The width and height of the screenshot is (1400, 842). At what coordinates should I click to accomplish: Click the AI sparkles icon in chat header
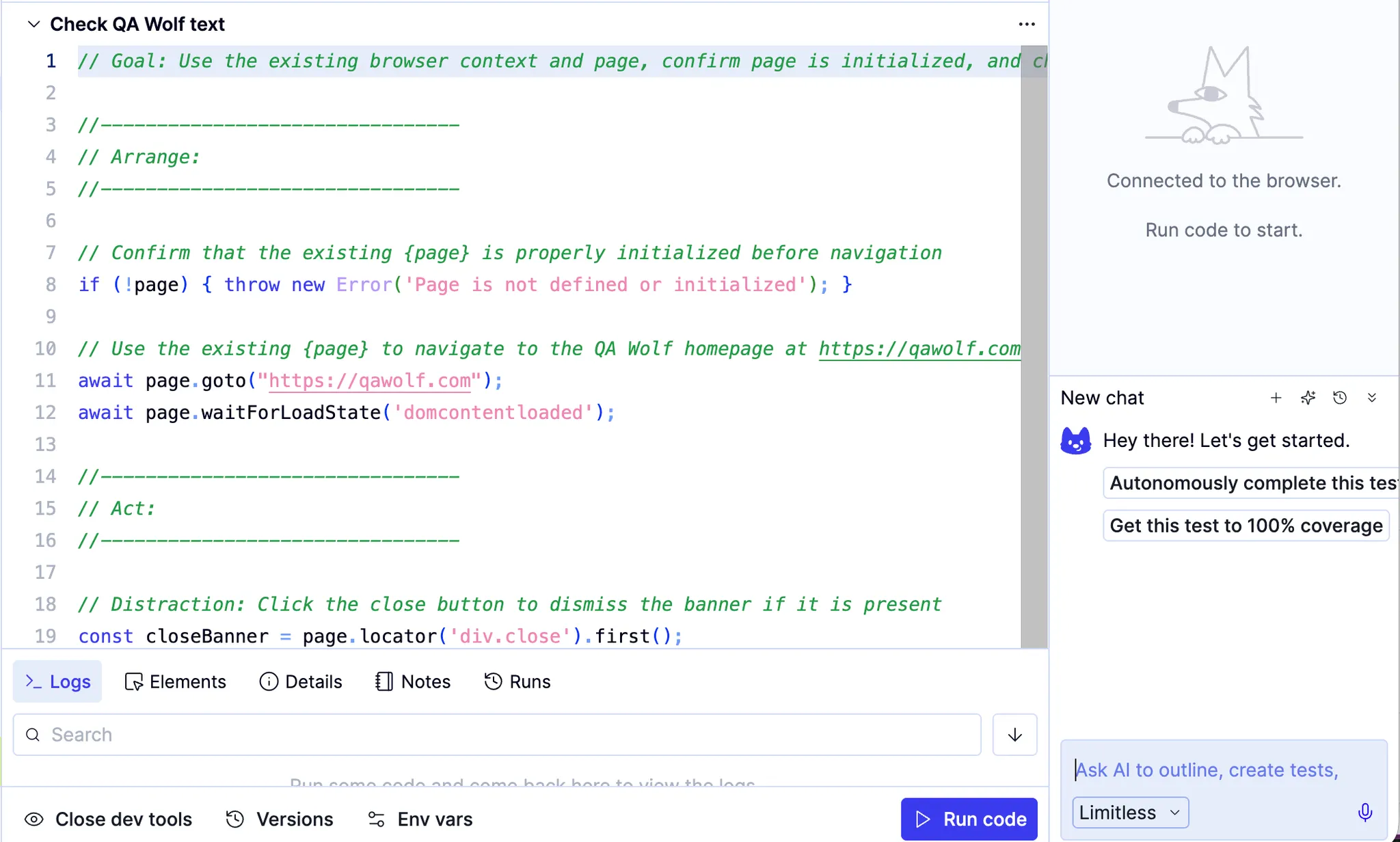pos(1308,397)
